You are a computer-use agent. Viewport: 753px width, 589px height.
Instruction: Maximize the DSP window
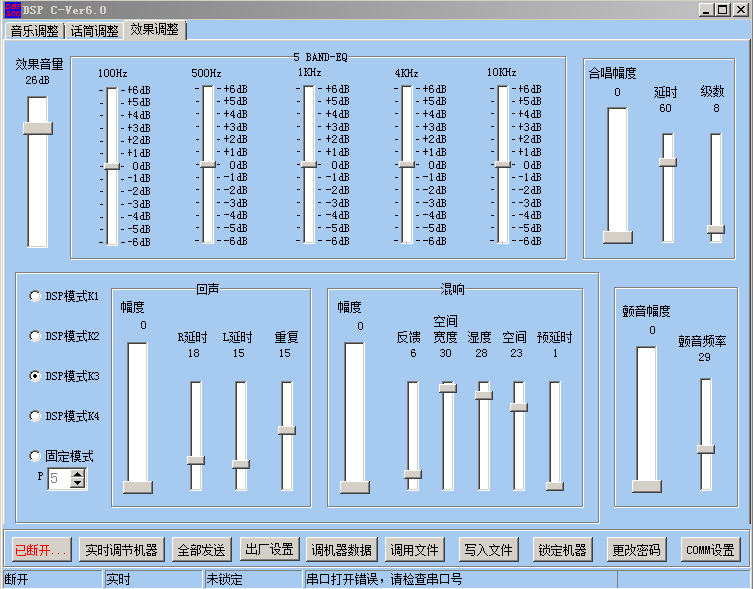723,10
